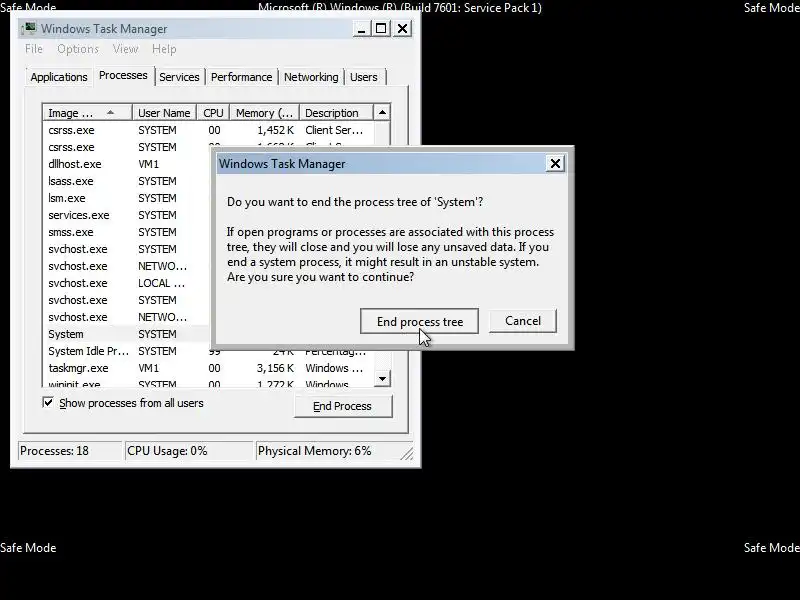Image resolution: width=800 pixels, height=600 pixels.
Task: Go to the Networking tab
Action: [x=311, y=77]
